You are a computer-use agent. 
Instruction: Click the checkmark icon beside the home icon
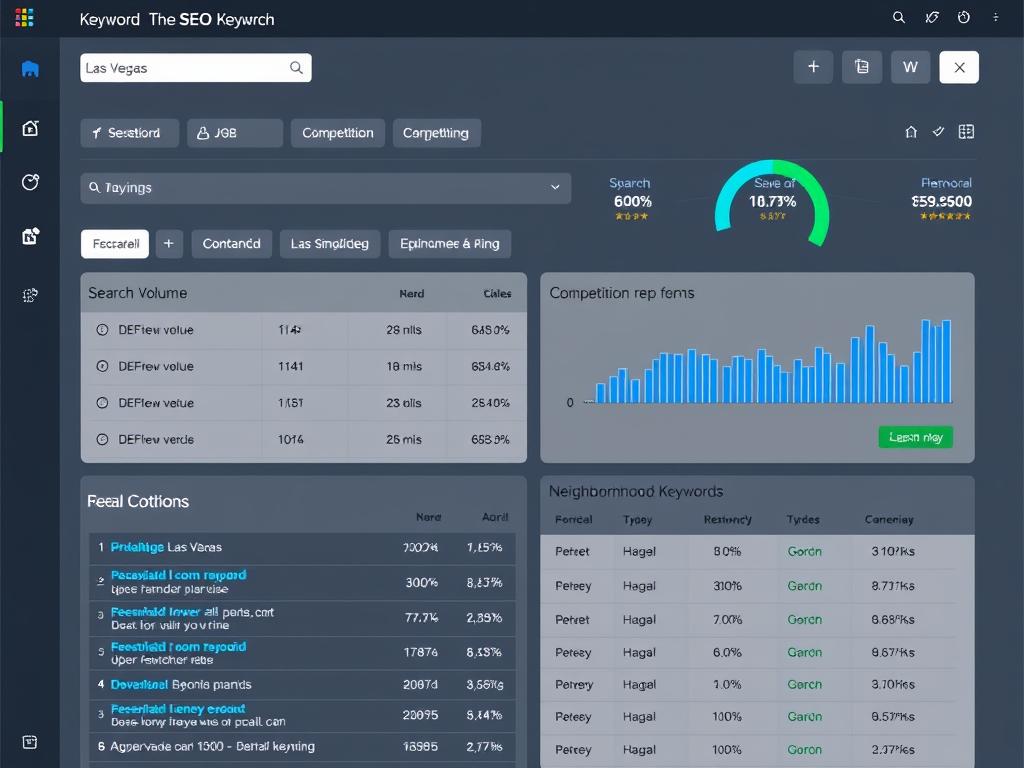[x=938, y=131]
